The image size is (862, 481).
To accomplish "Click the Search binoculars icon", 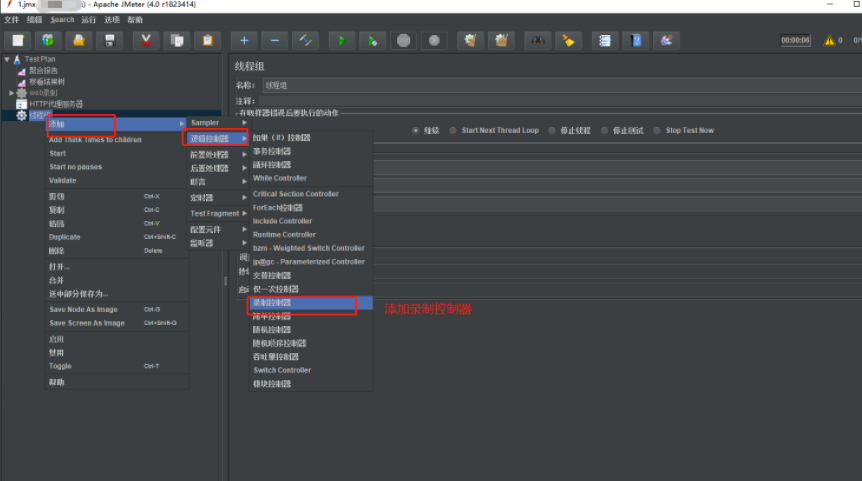I will pos(537,41).
